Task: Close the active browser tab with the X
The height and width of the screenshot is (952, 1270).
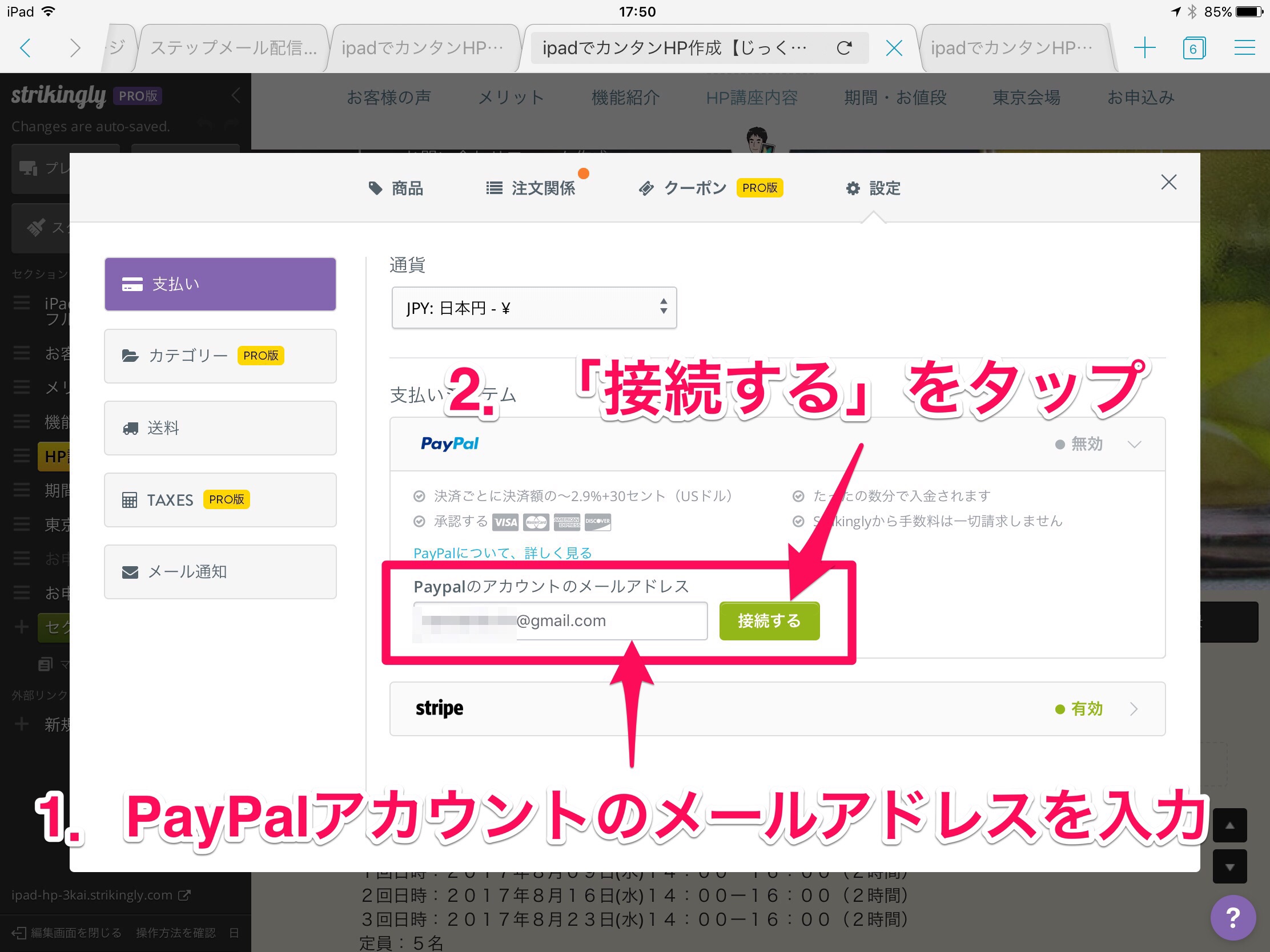Action: (894, 47)
